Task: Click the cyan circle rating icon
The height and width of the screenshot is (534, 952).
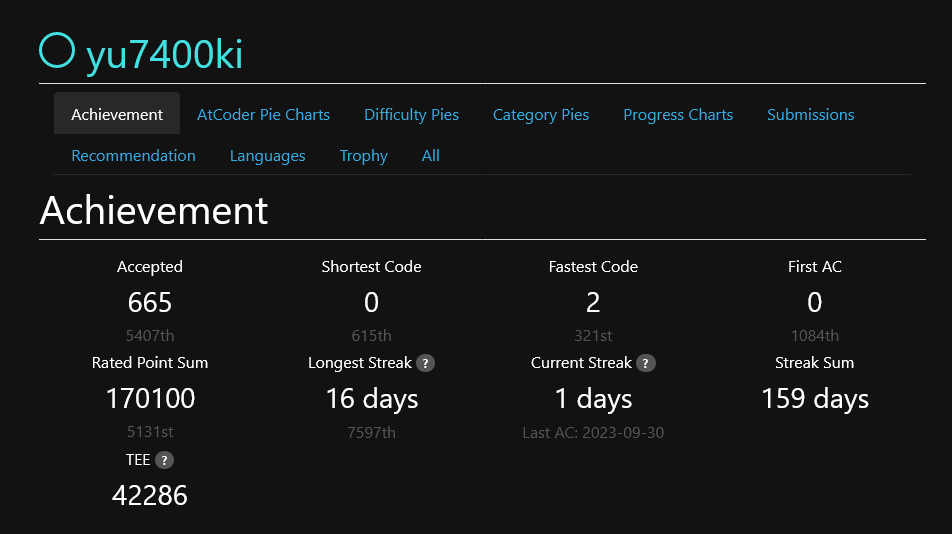Action: (57, 50)
